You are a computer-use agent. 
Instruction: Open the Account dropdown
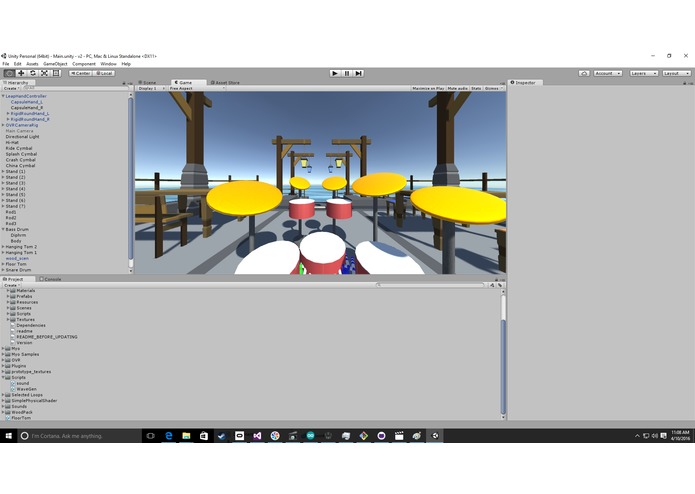[x=608, y=73]
